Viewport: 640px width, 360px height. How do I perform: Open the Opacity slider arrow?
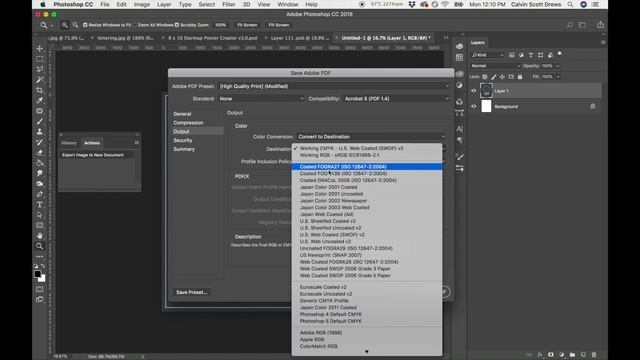pyautogui.click(x=558, y=66)
